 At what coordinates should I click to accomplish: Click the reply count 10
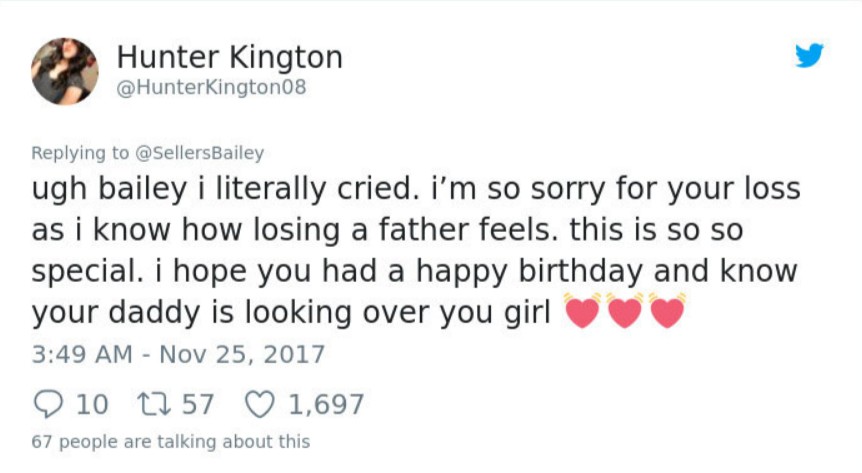click(x=92, y=404)
